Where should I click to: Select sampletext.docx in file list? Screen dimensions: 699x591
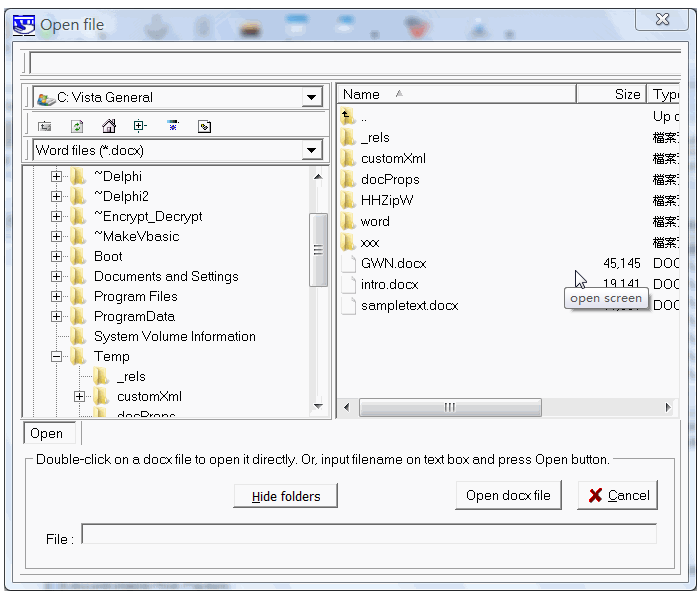click(x=410, y=306)
